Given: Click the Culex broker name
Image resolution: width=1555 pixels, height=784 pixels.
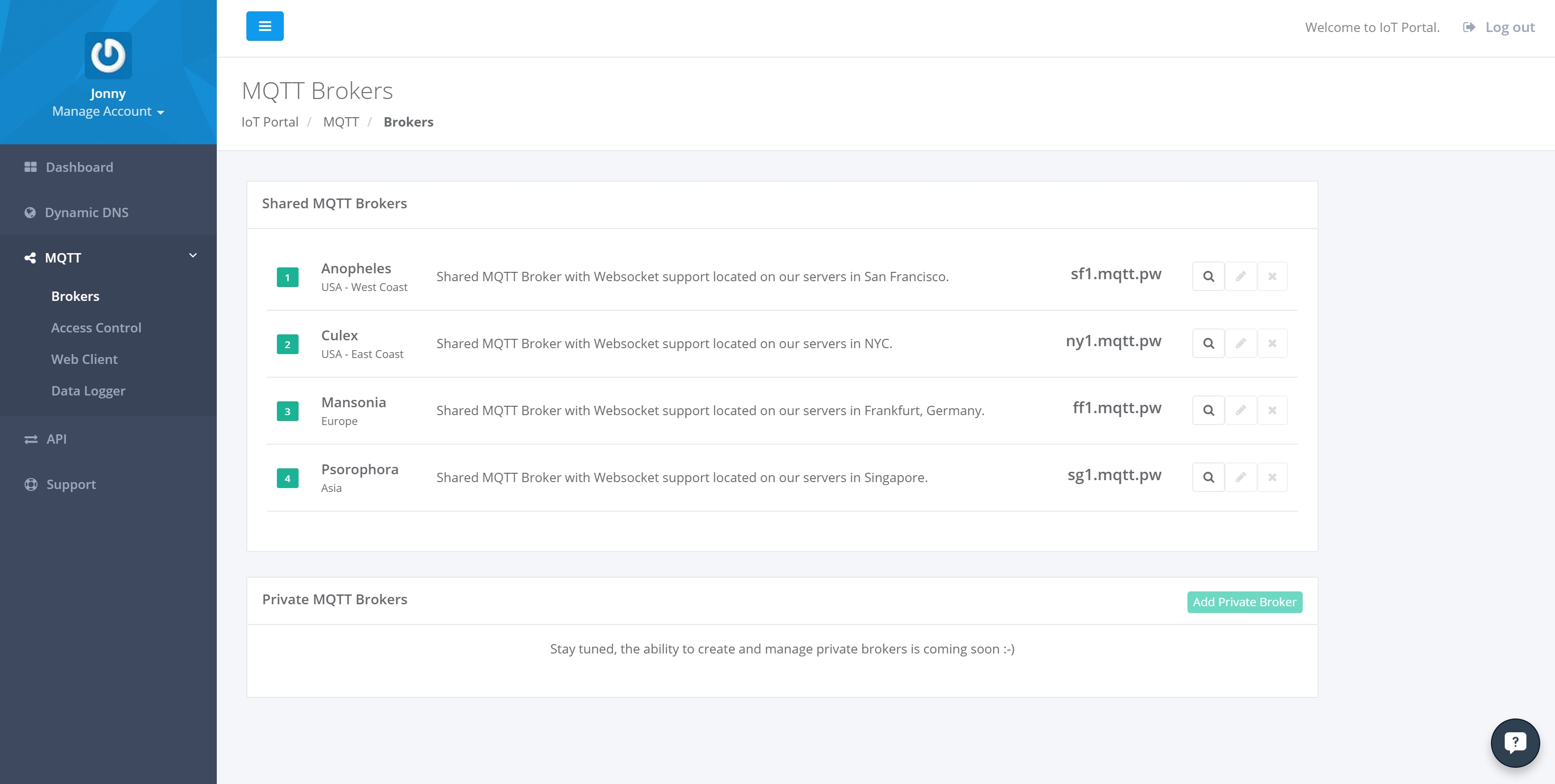Looking at the screenshot, I should [x=339, y=335].
